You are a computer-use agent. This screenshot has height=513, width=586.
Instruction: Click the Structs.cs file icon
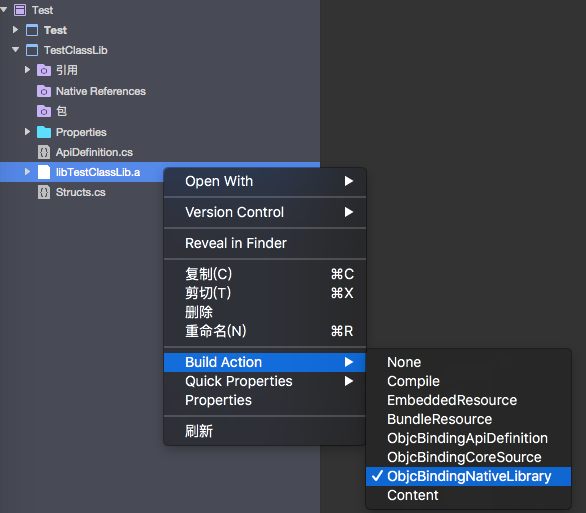tap(44, 192)
